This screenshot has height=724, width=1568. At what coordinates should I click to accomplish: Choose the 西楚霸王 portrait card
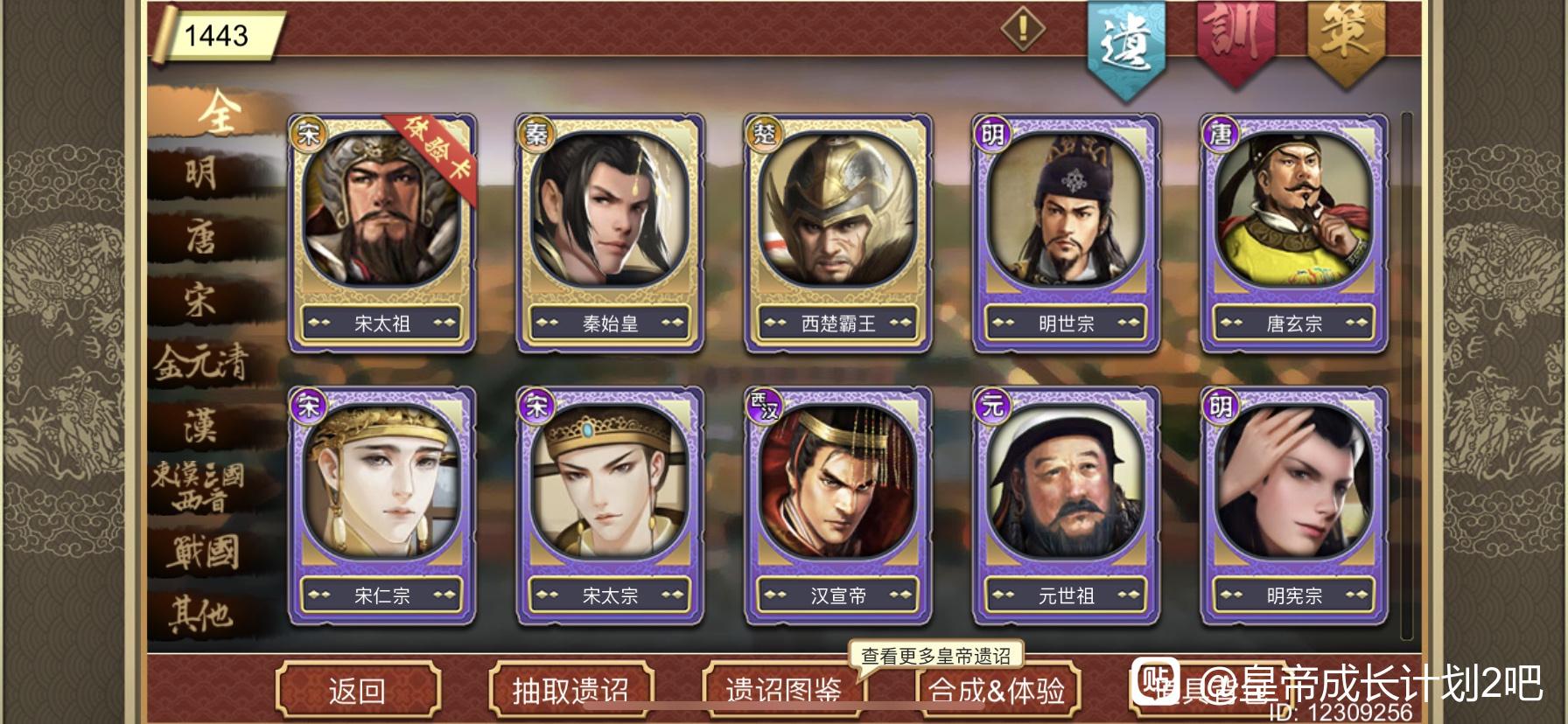(838, 233)
